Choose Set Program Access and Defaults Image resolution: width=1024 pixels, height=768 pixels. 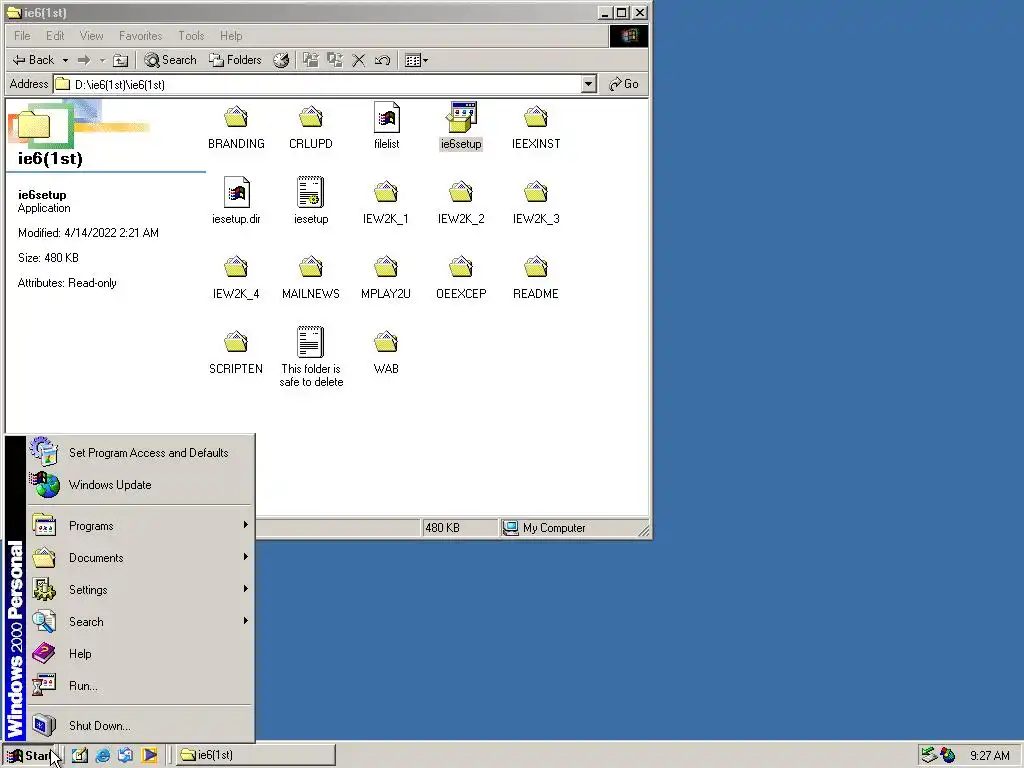point(140,453)
